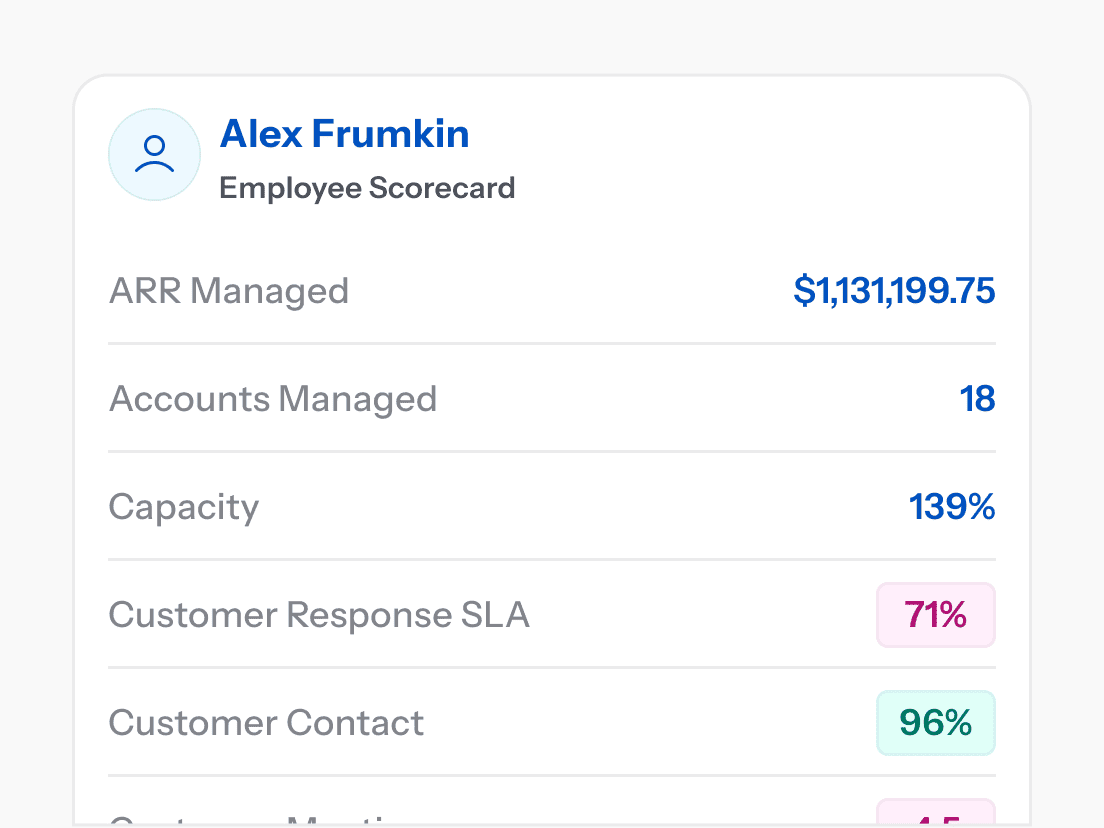Click the user avatar icon
1104x828 pixels.
tap(154, 155)
